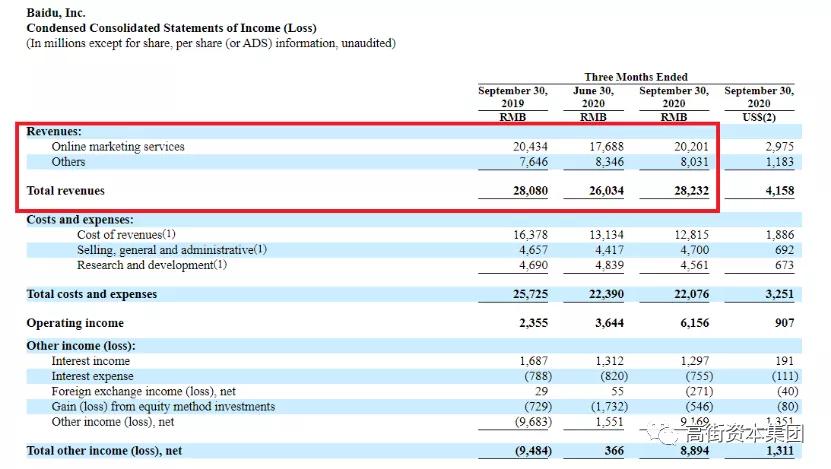Select the 'Online marketing services' row label
The image size is (831, 469).
(x=118, y=147)
